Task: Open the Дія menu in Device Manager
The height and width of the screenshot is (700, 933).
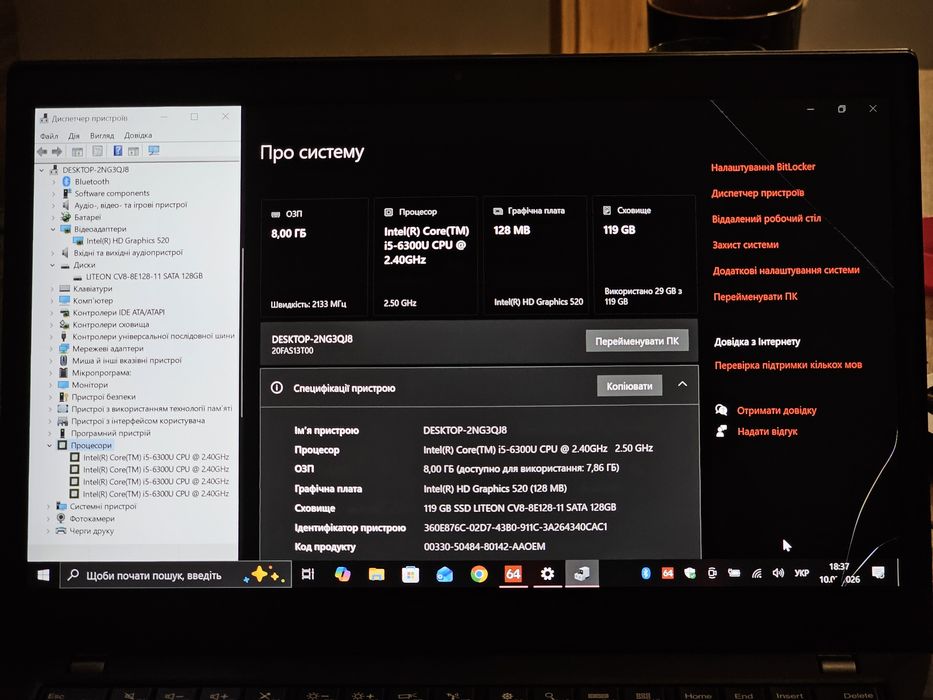Action: tap(74, 136)
